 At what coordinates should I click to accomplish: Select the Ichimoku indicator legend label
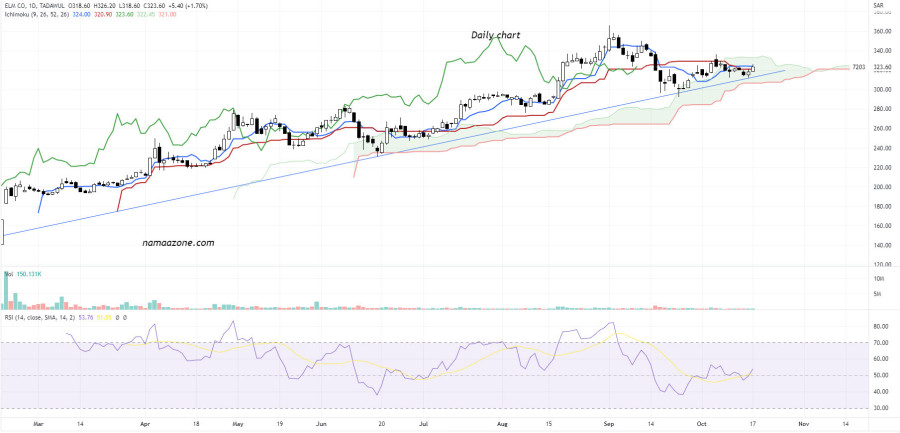coord(21,15)
